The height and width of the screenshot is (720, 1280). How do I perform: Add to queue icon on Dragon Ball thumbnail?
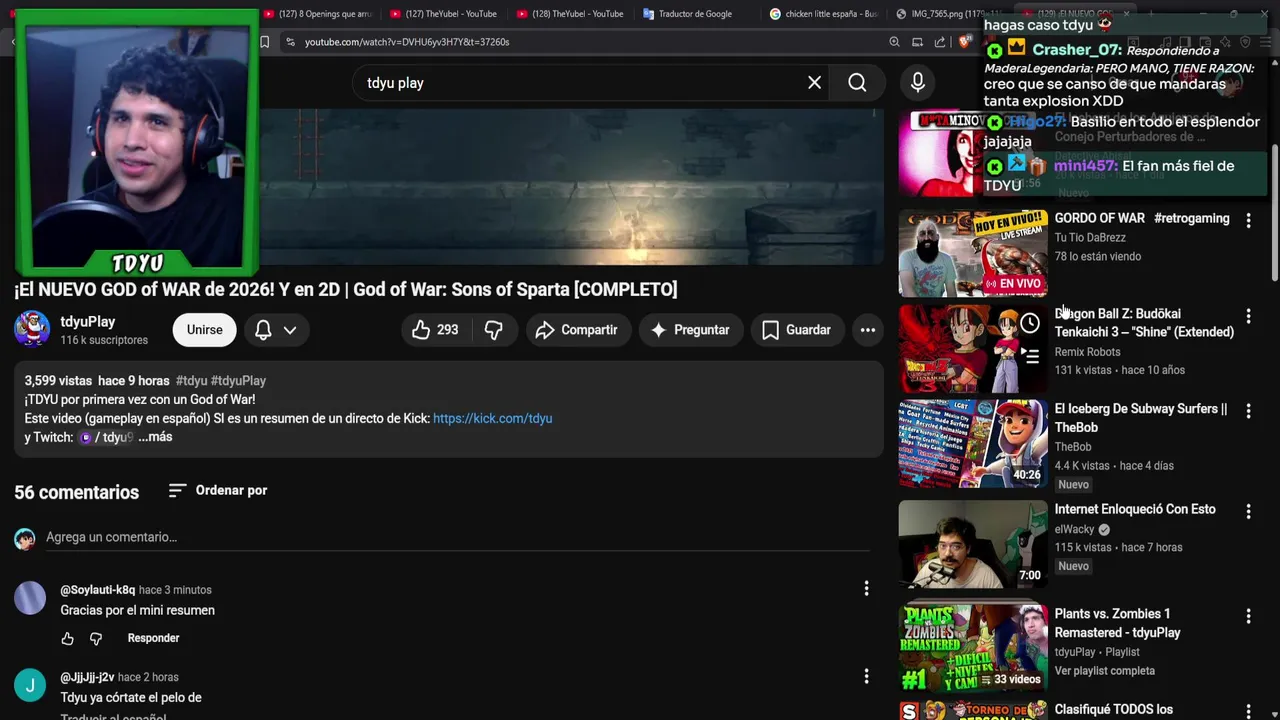tap(1030, 355)
